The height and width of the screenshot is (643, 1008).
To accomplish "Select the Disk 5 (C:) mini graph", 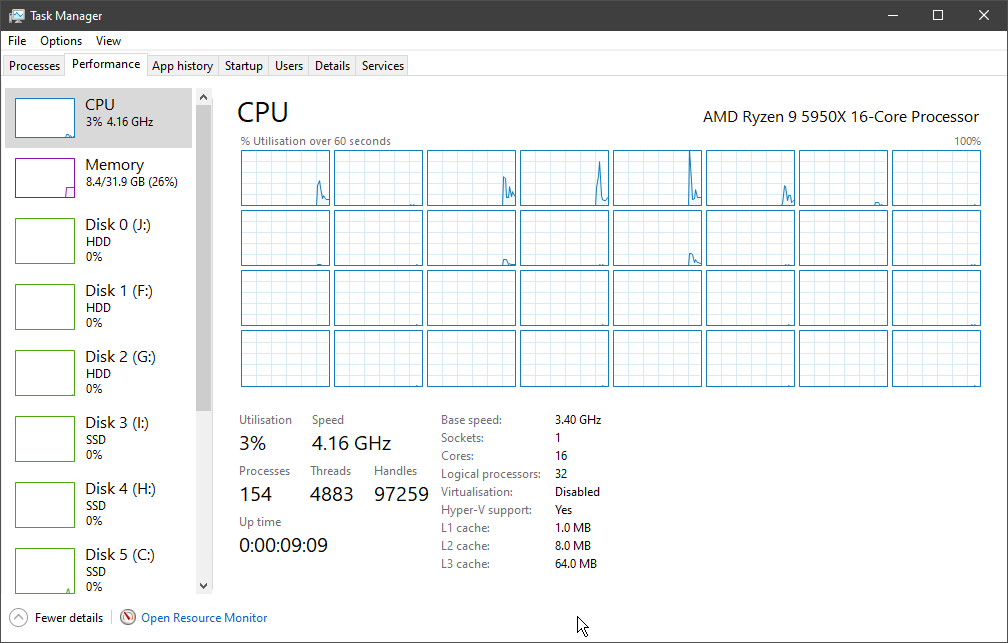I will 45,571.
